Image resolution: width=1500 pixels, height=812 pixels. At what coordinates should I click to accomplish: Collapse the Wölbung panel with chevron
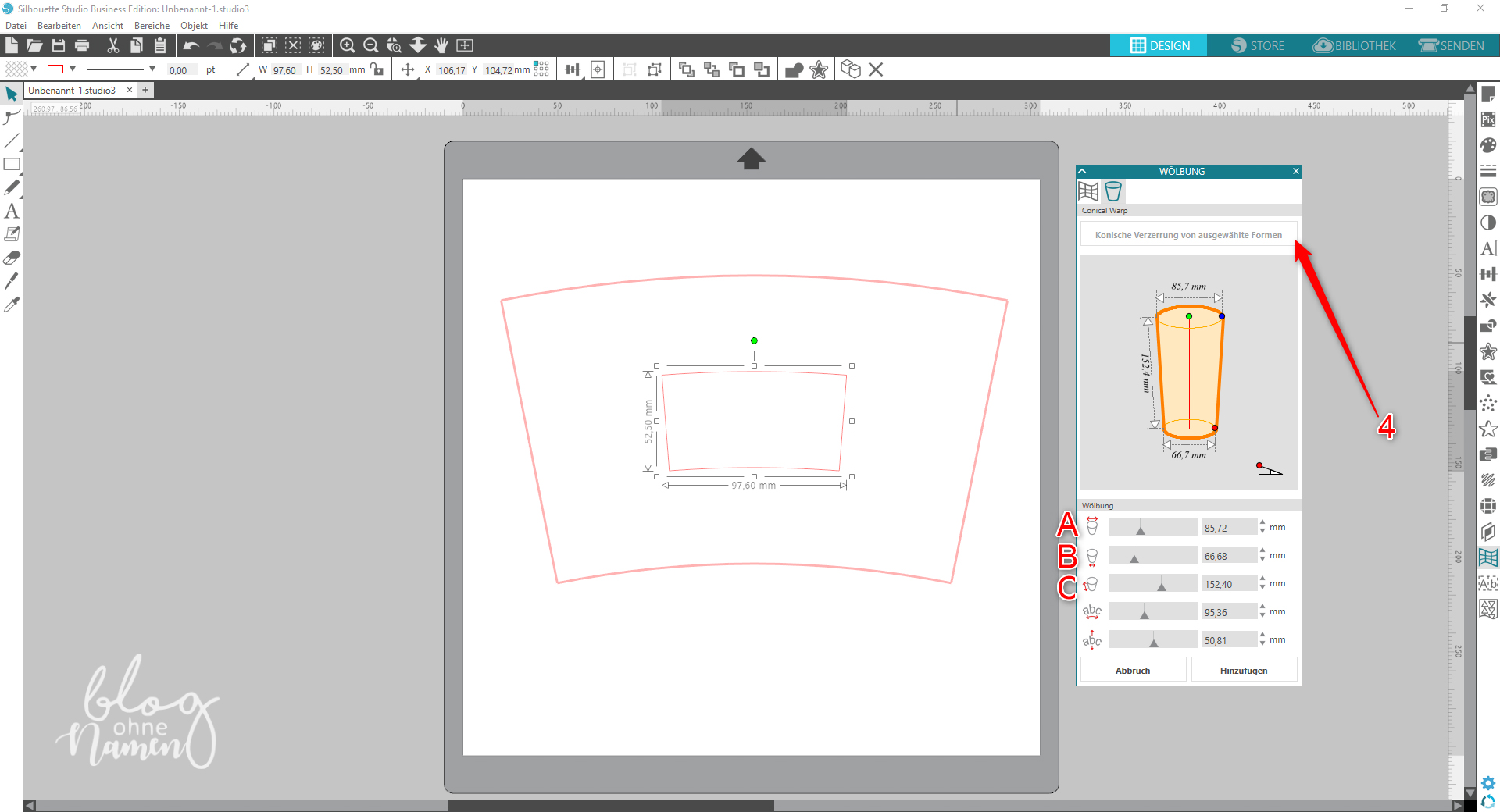1083,171
